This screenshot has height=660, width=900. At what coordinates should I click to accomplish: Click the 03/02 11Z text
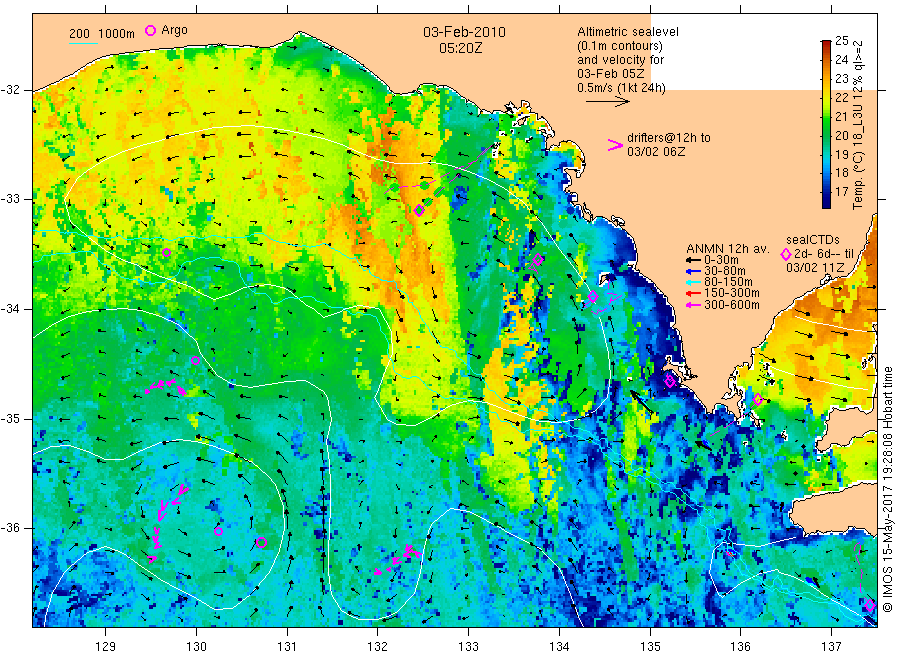click(815, 267)
